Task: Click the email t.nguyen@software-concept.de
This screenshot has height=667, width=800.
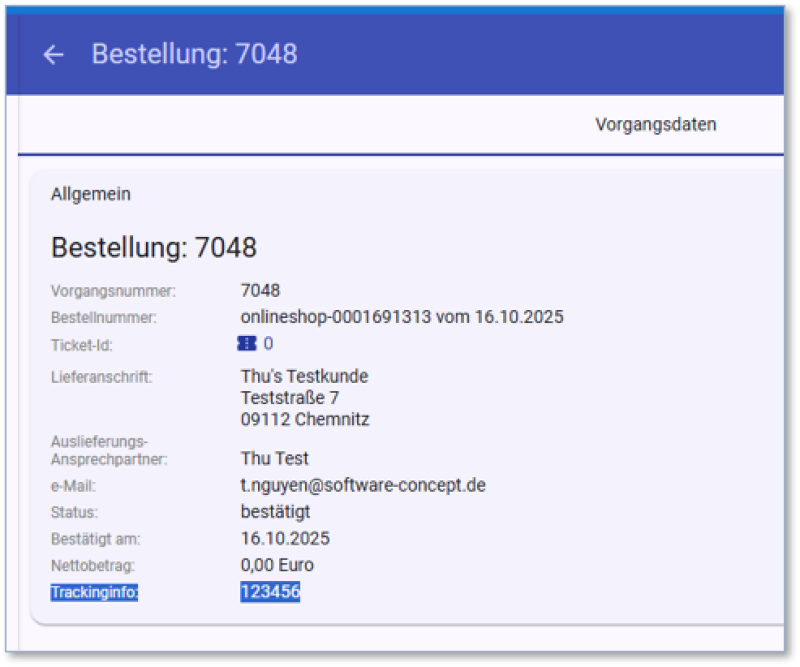Action: pos(363,485)
